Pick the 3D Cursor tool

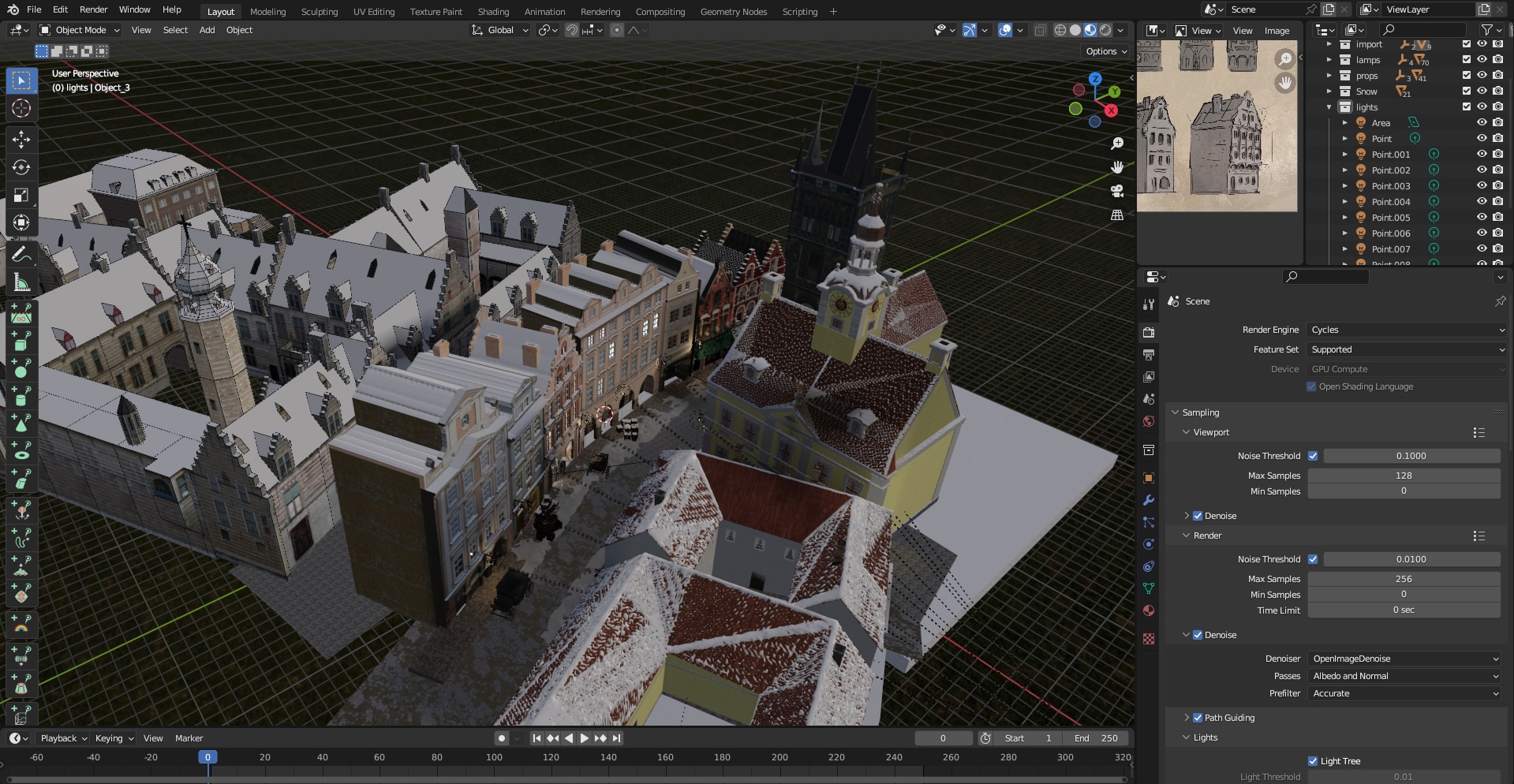click(x=21, y=108)
